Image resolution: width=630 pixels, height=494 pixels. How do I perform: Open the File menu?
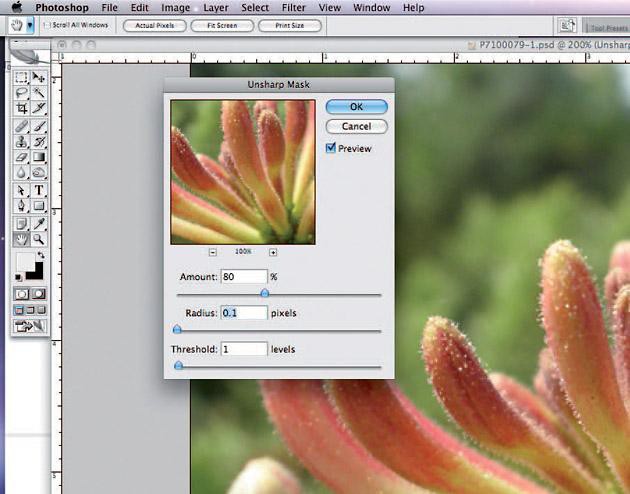pos(109,8)
